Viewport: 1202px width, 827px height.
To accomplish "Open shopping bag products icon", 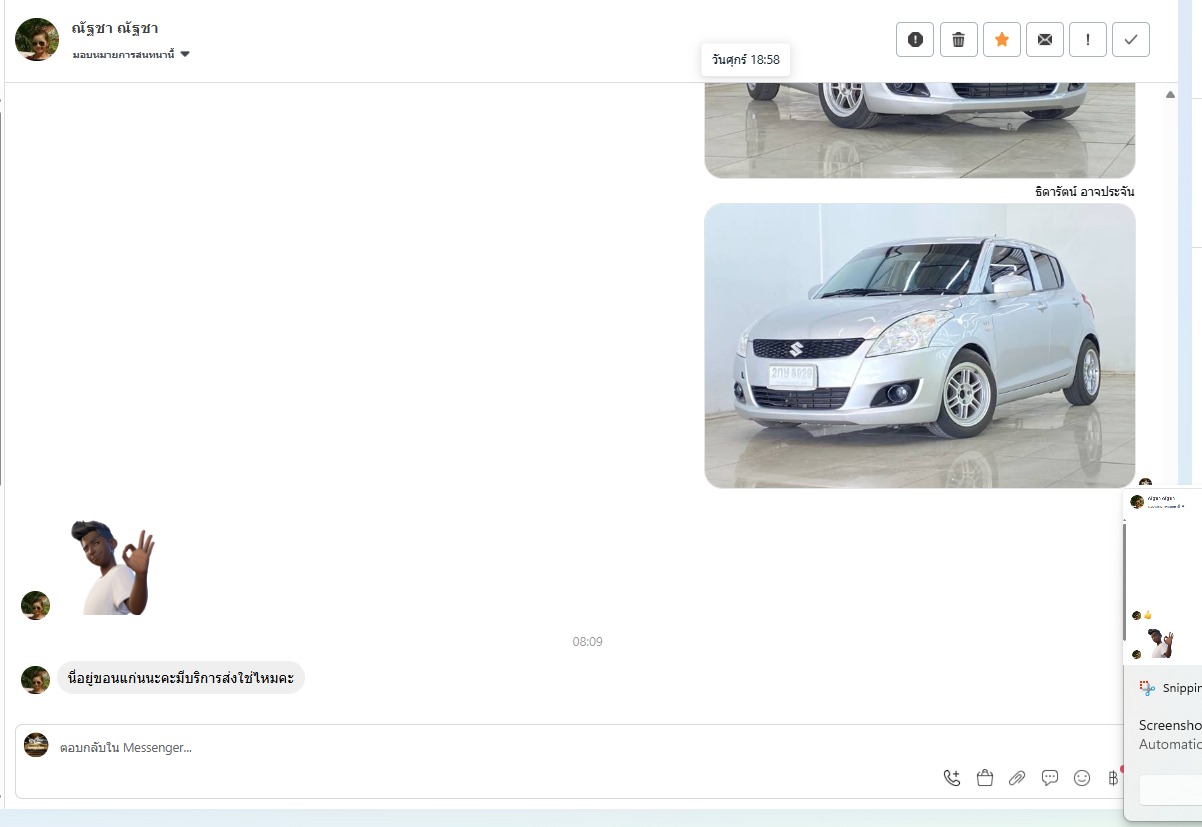I will (x=985, y=777).
